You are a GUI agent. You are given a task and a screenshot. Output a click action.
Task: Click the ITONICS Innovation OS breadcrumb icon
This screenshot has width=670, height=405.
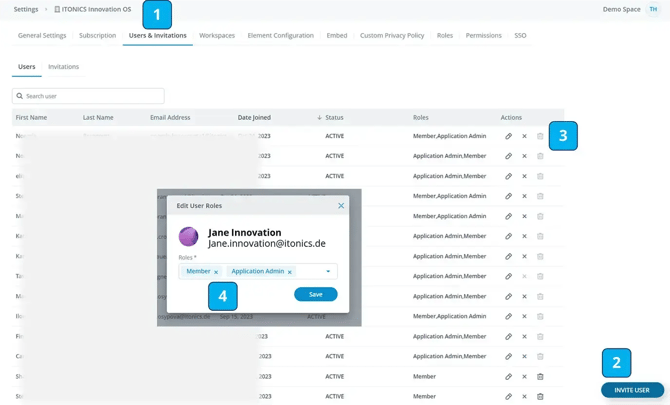click(57, 9)
